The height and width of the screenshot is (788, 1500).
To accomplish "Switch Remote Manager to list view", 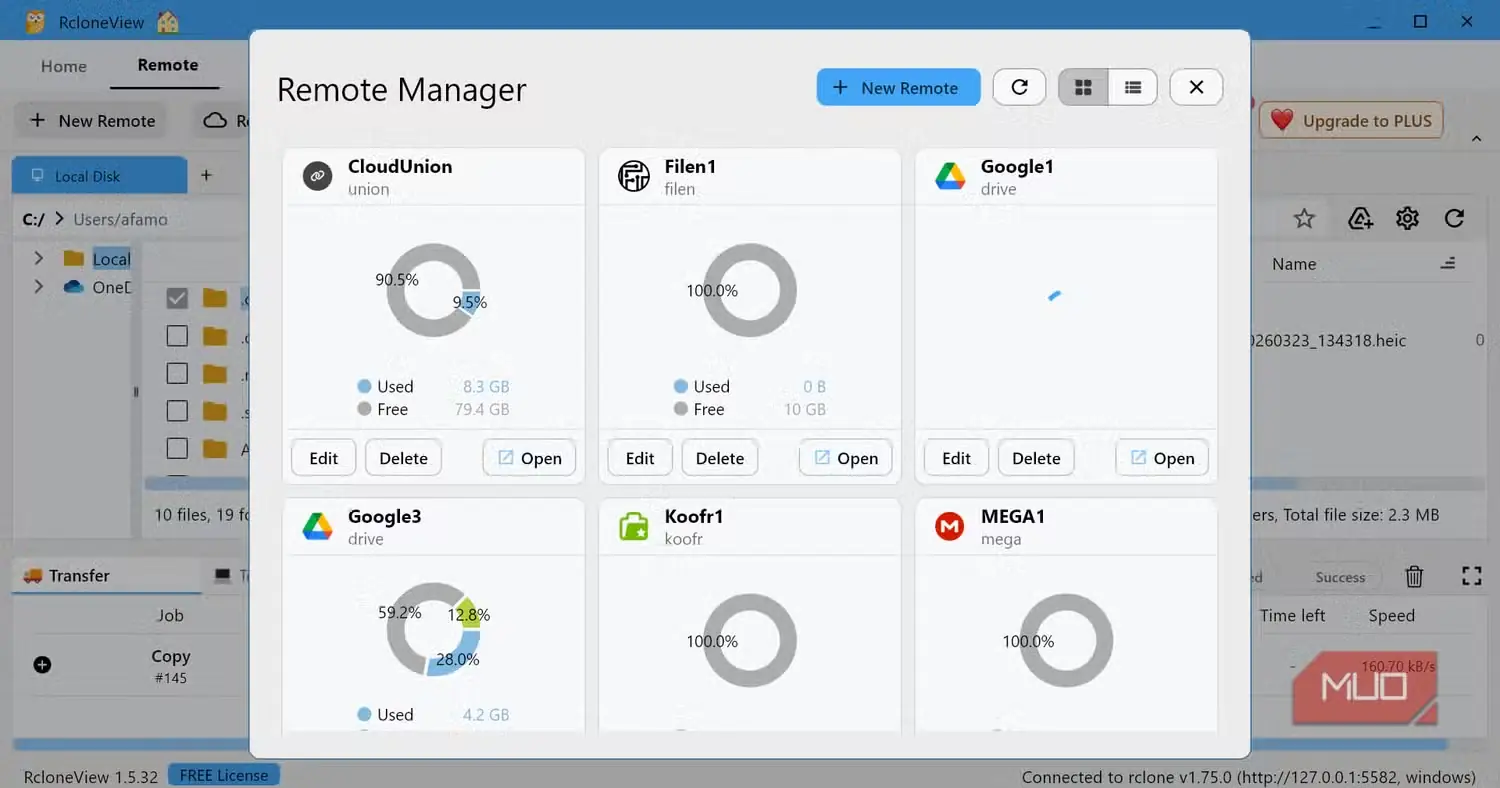I will tap(1133, 87).
